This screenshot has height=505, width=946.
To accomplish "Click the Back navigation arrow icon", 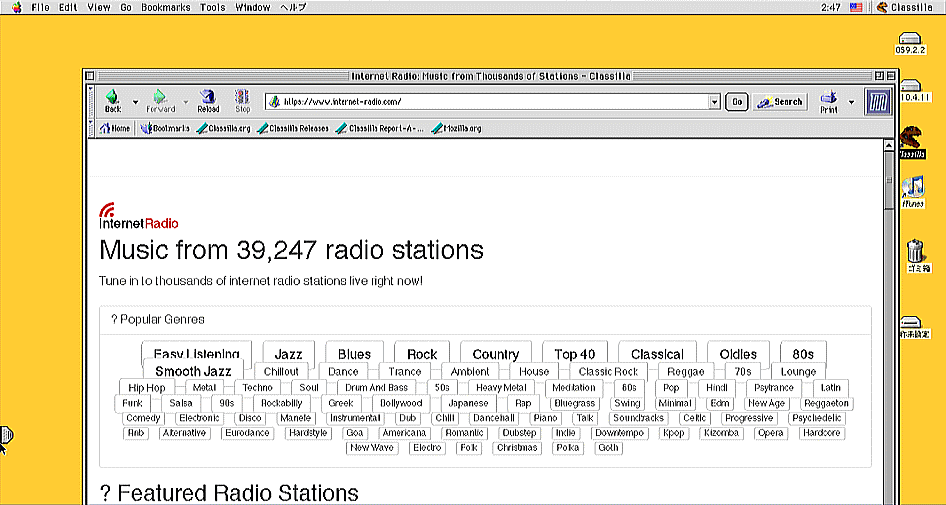I will 112,98.
